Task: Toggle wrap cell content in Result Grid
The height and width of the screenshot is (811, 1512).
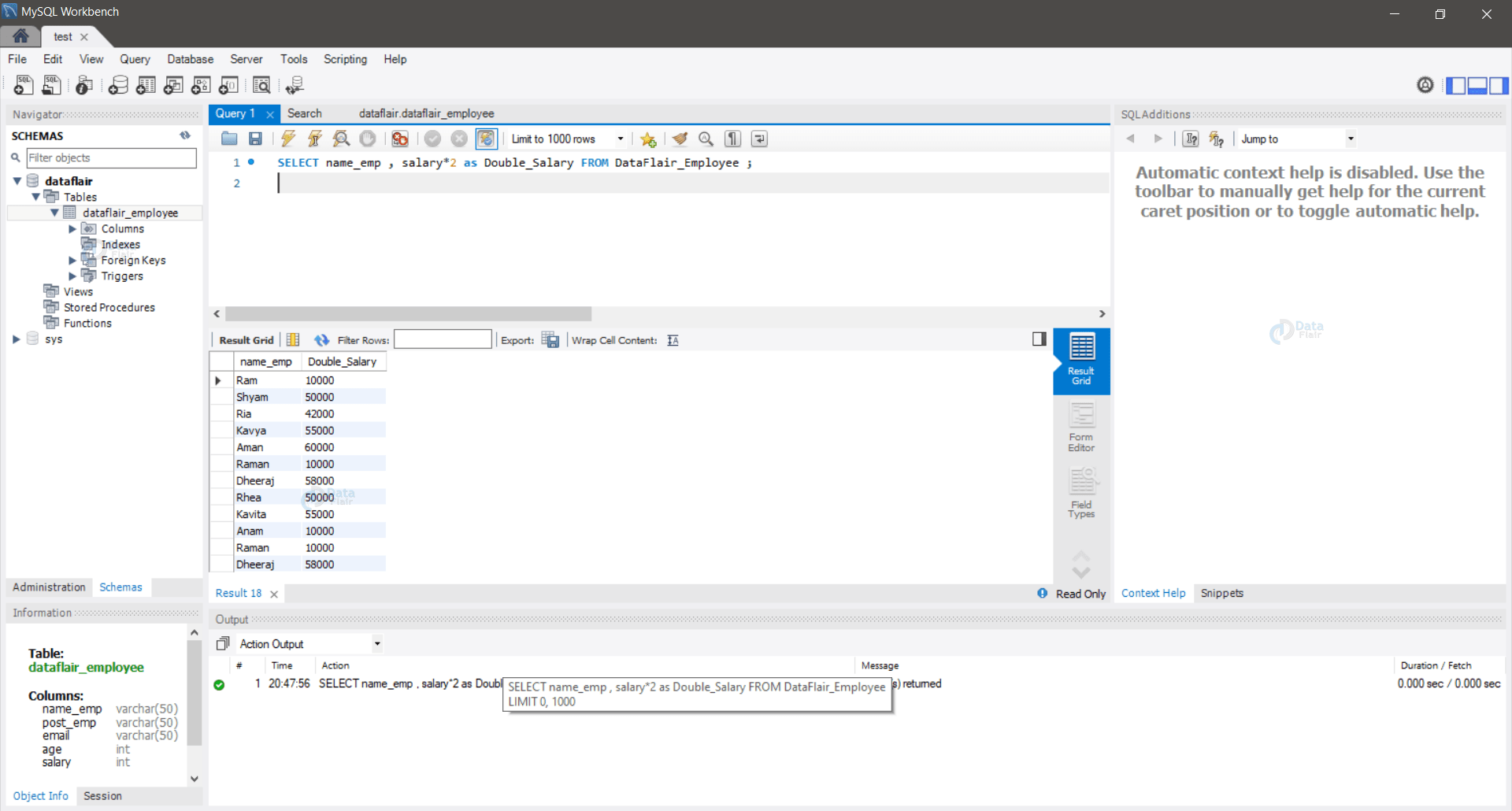Action: click(x=673, y=339)
